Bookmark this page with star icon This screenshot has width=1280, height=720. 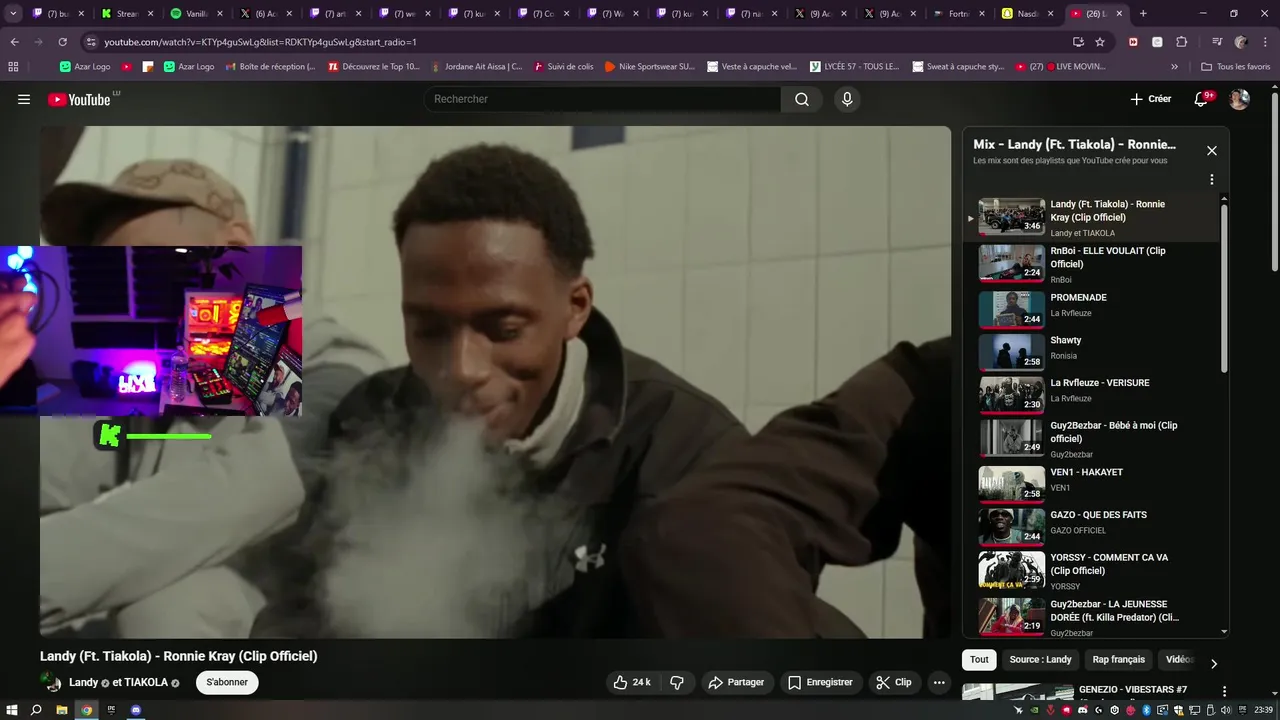[x=1100, y=42]
